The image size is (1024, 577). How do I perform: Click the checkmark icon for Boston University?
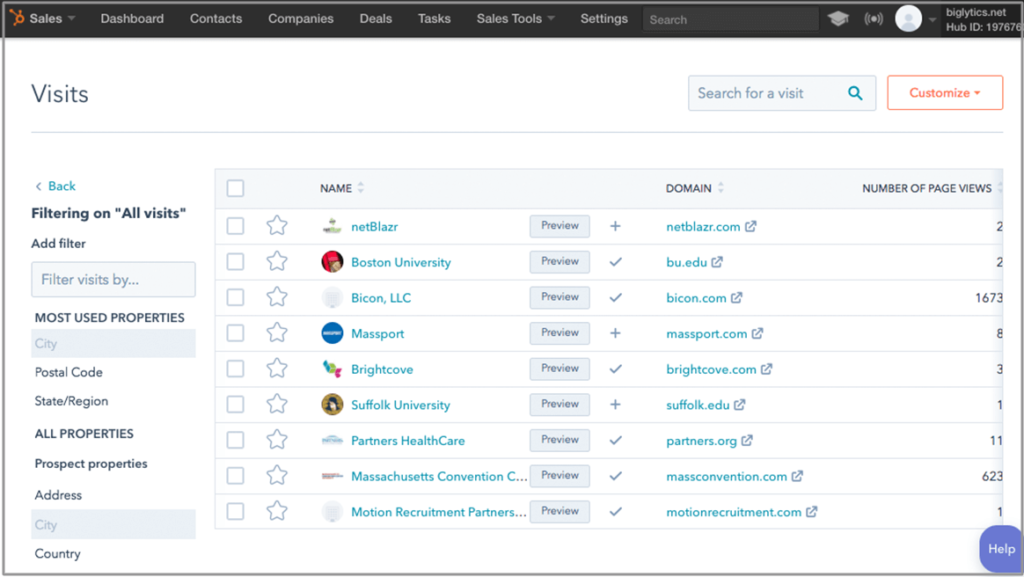[615, 262]
